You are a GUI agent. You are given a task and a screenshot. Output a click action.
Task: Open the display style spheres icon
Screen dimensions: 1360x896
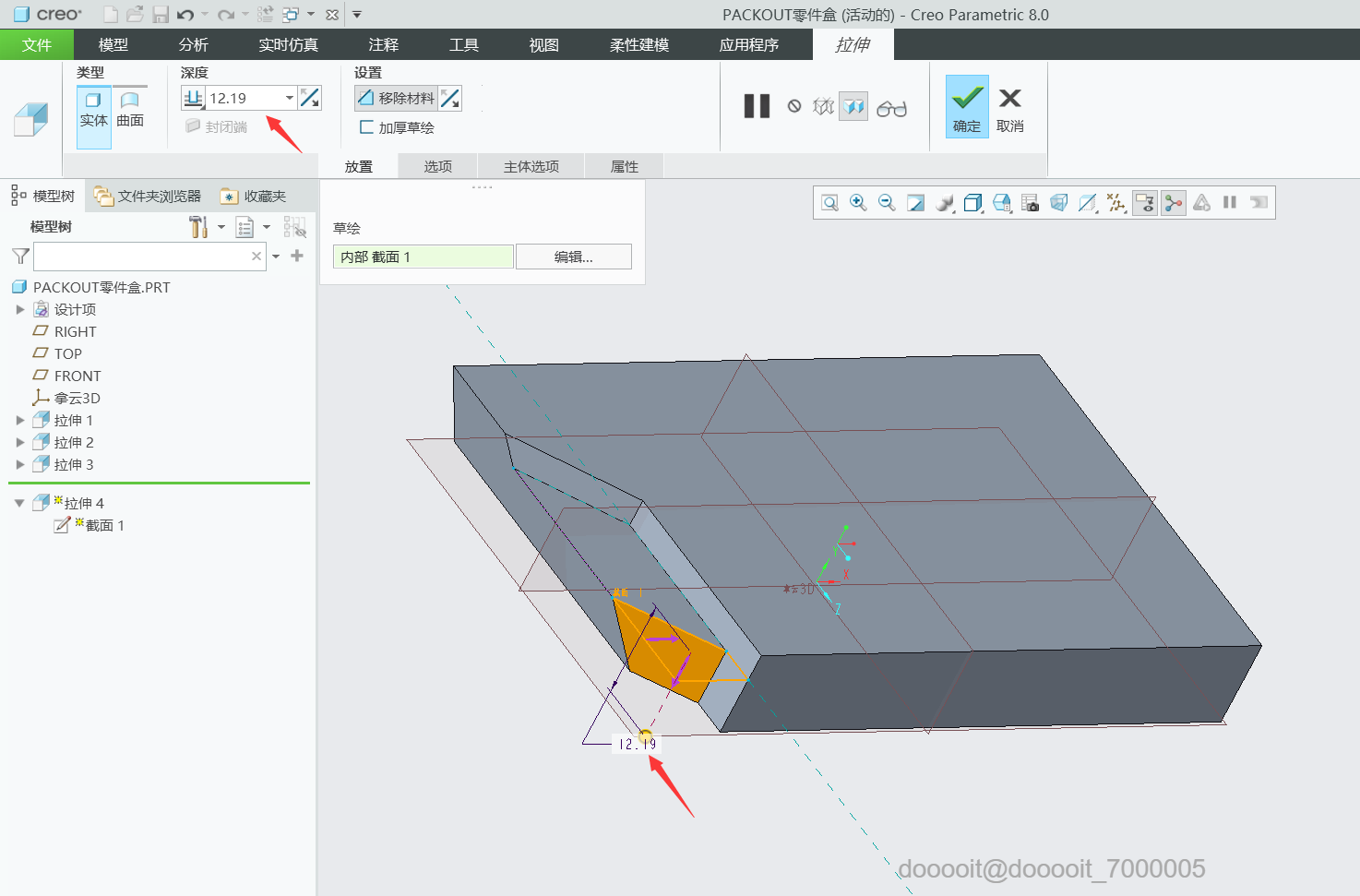tap(944, 203)
